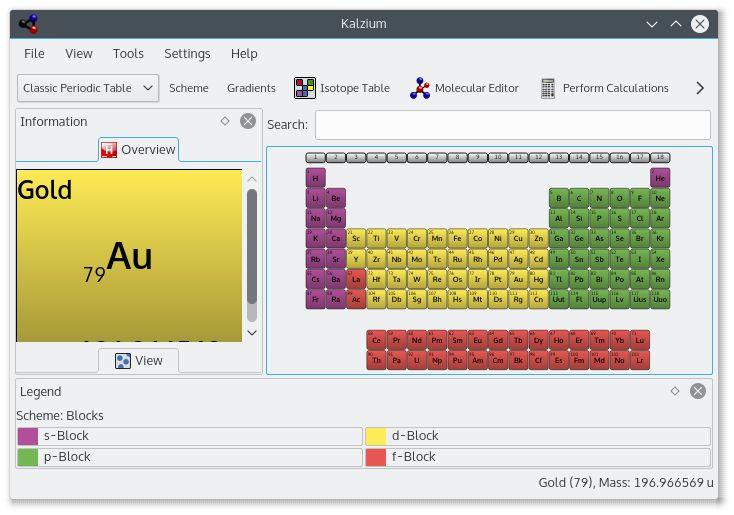Expand hidden toolbar items chevron
This screenshot has height=515, width=734.
click(x=700, y=88)
